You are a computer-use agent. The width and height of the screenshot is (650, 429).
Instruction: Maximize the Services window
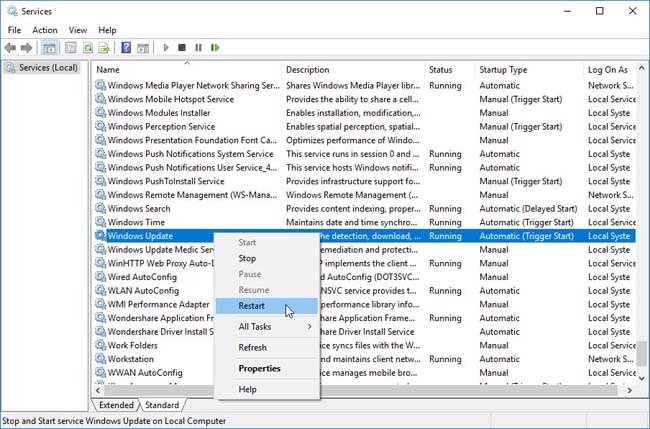click(599, 11)
